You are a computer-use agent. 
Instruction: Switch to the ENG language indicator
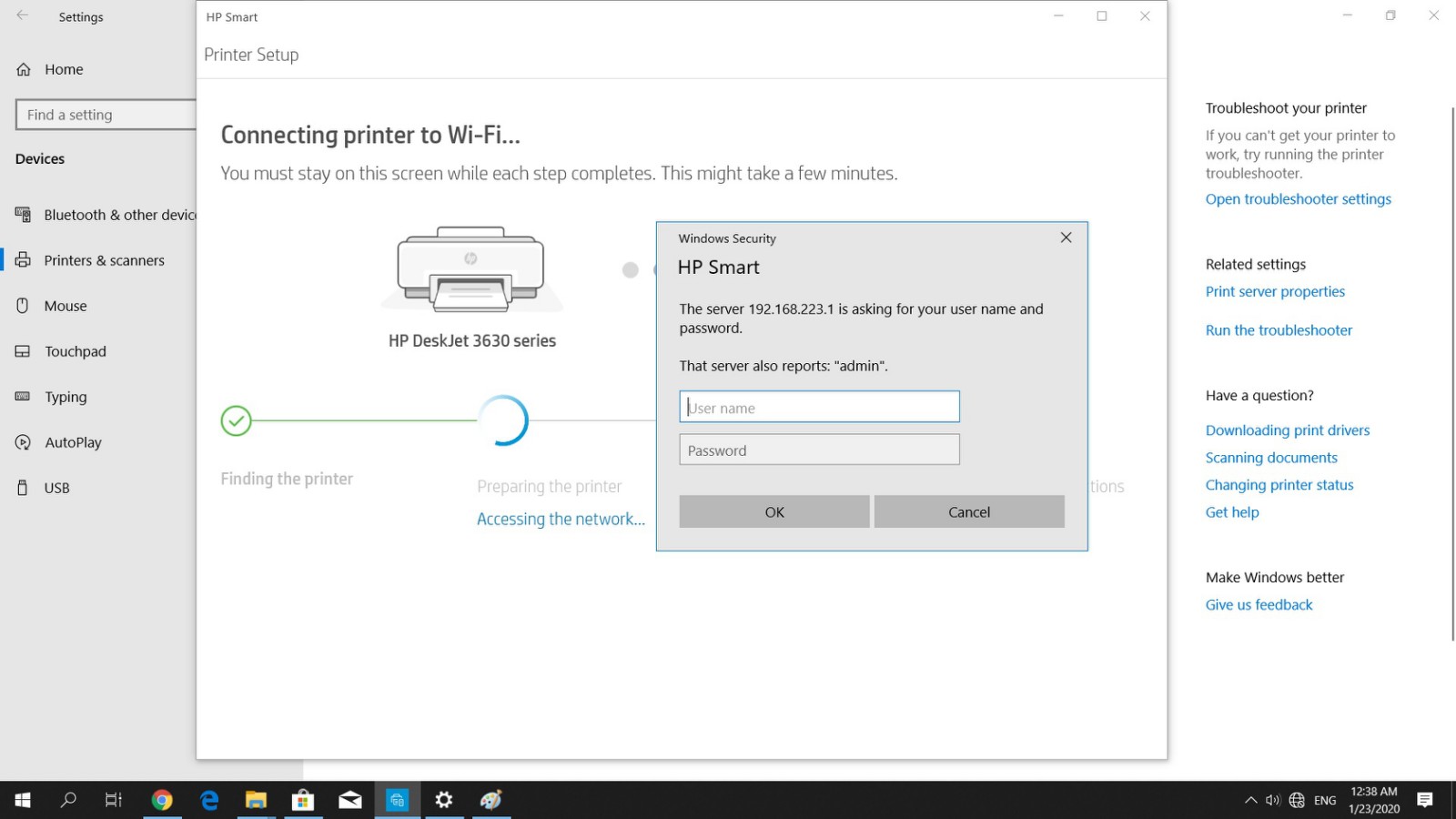[1324, 800]
